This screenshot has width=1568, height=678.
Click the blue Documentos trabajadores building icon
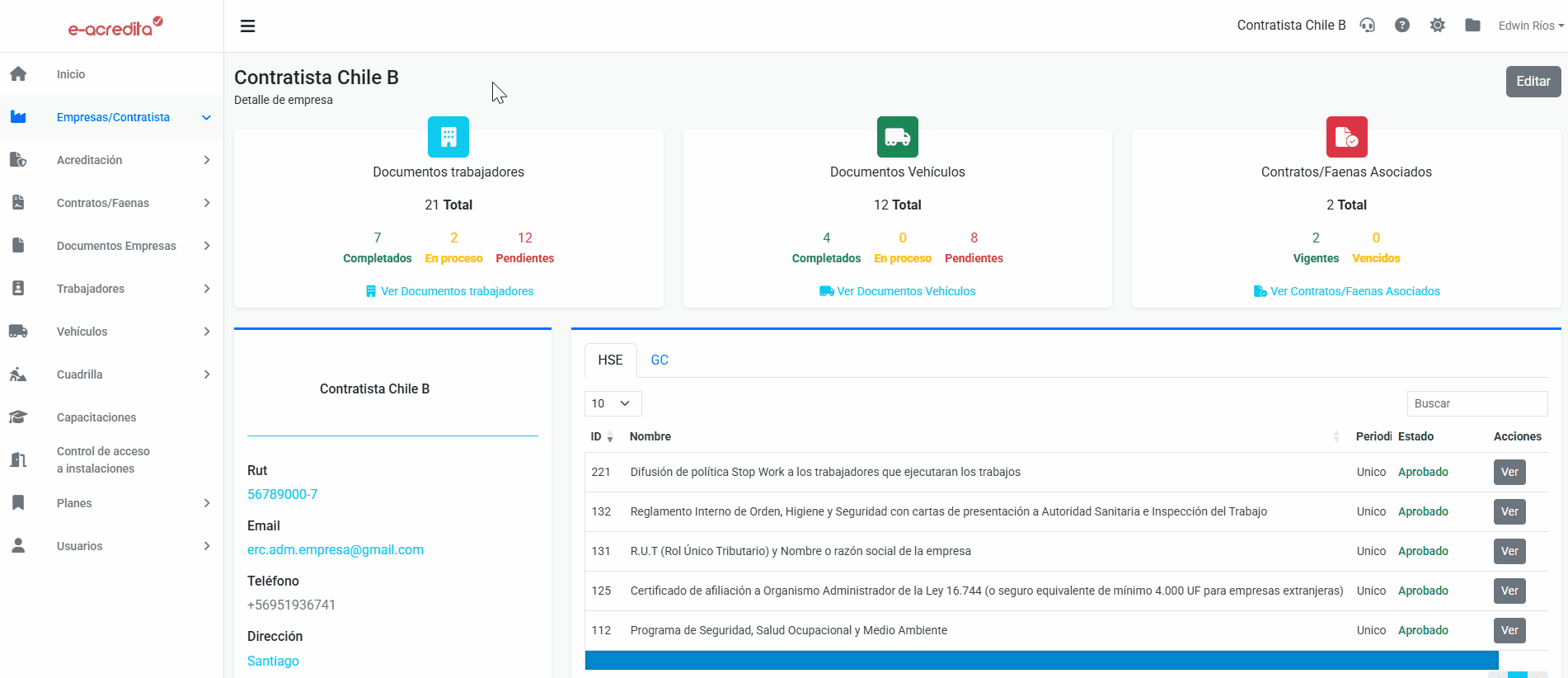point(448,137)
